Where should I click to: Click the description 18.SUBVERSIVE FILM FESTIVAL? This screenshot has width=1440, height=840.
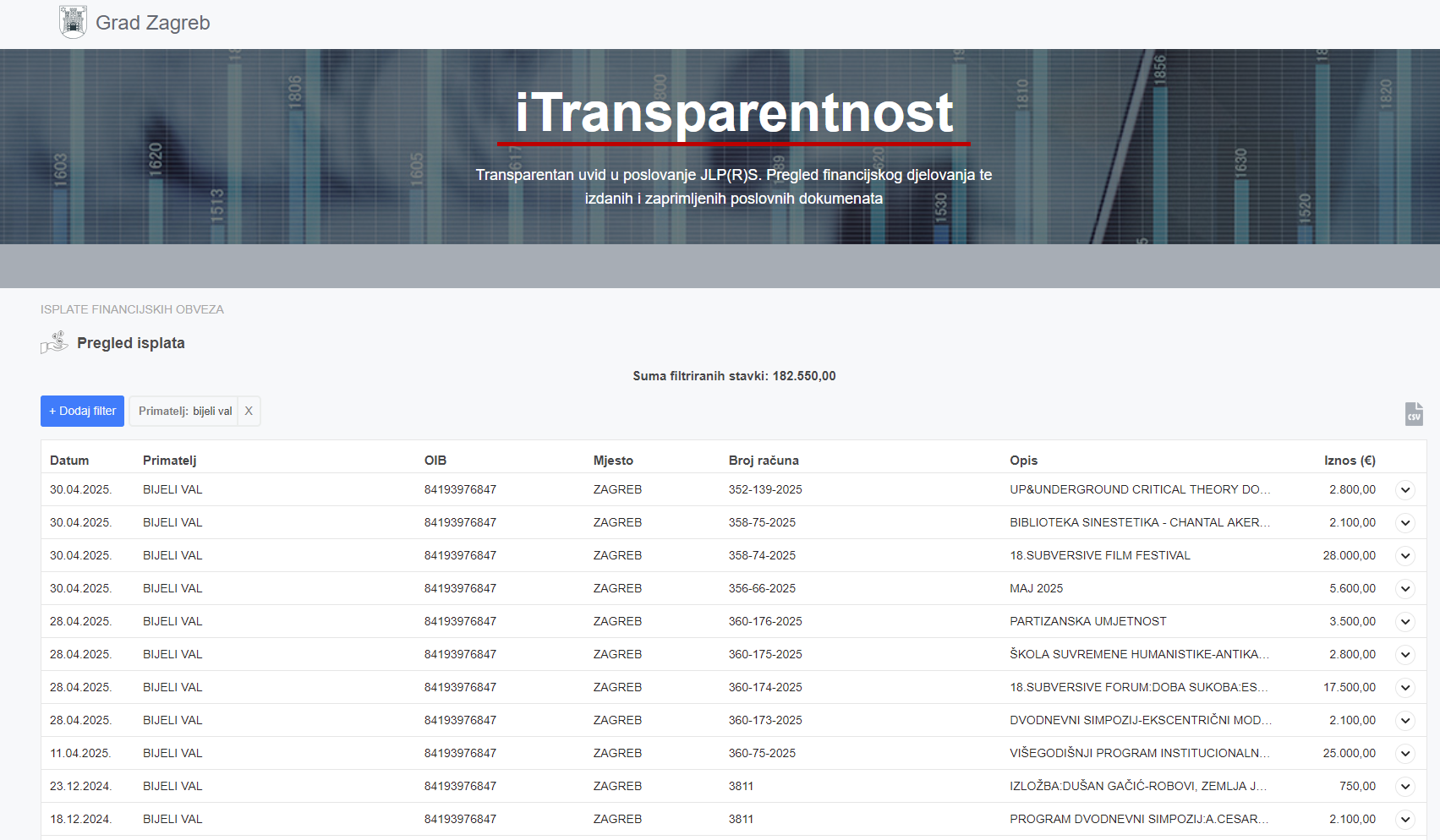(x=1099, y=555)
